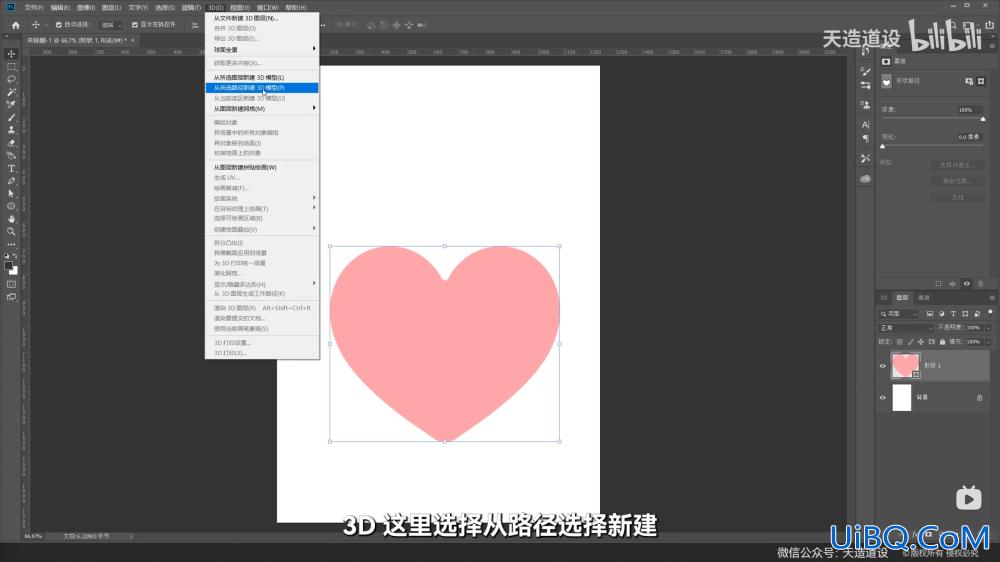The width and height of the screenshot is (1000, 562).
Task: Click the Bilibili TV icon in video corner
Action: coord(968,498)
